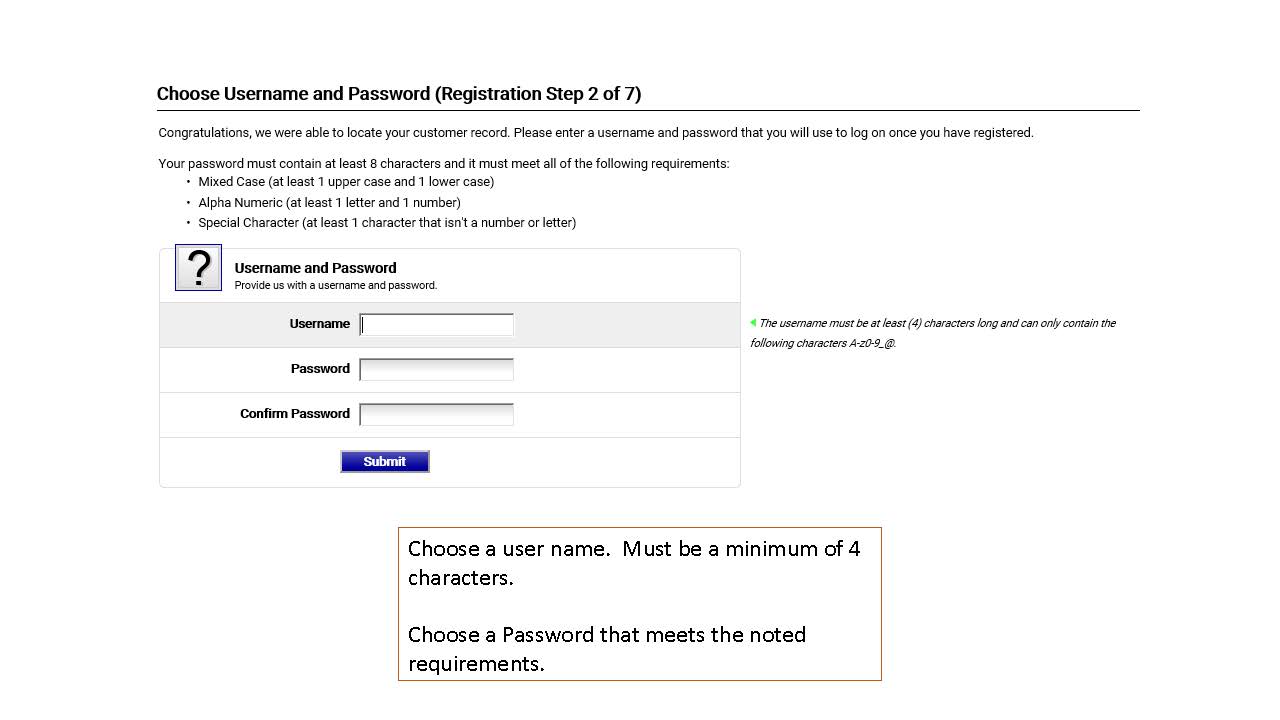Click the Registration Step 2 of 7 heading
The height and width of the screenshot is (720, 1280).
tap(398, 94)
